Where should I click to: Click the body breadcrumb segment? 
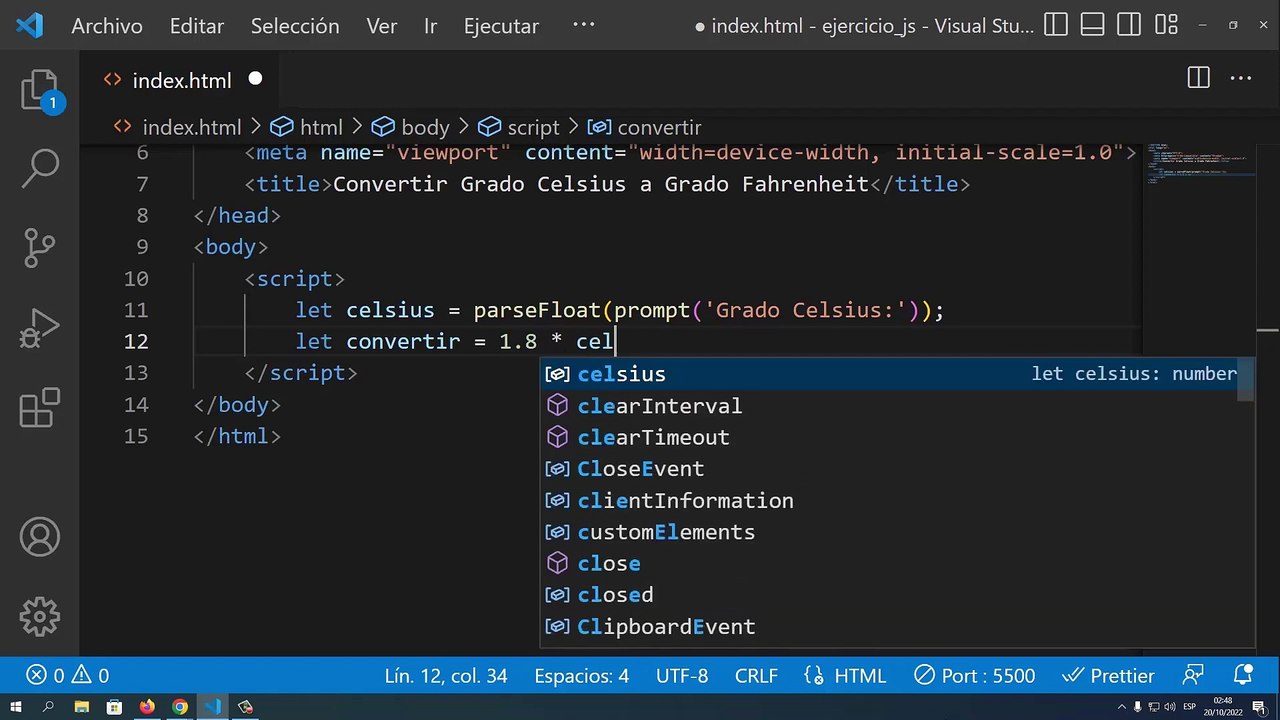425,127
